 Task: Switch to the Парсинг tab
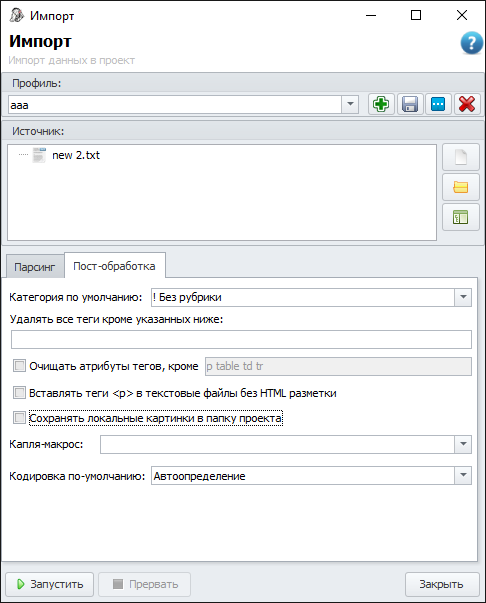[x=35, y=267]
